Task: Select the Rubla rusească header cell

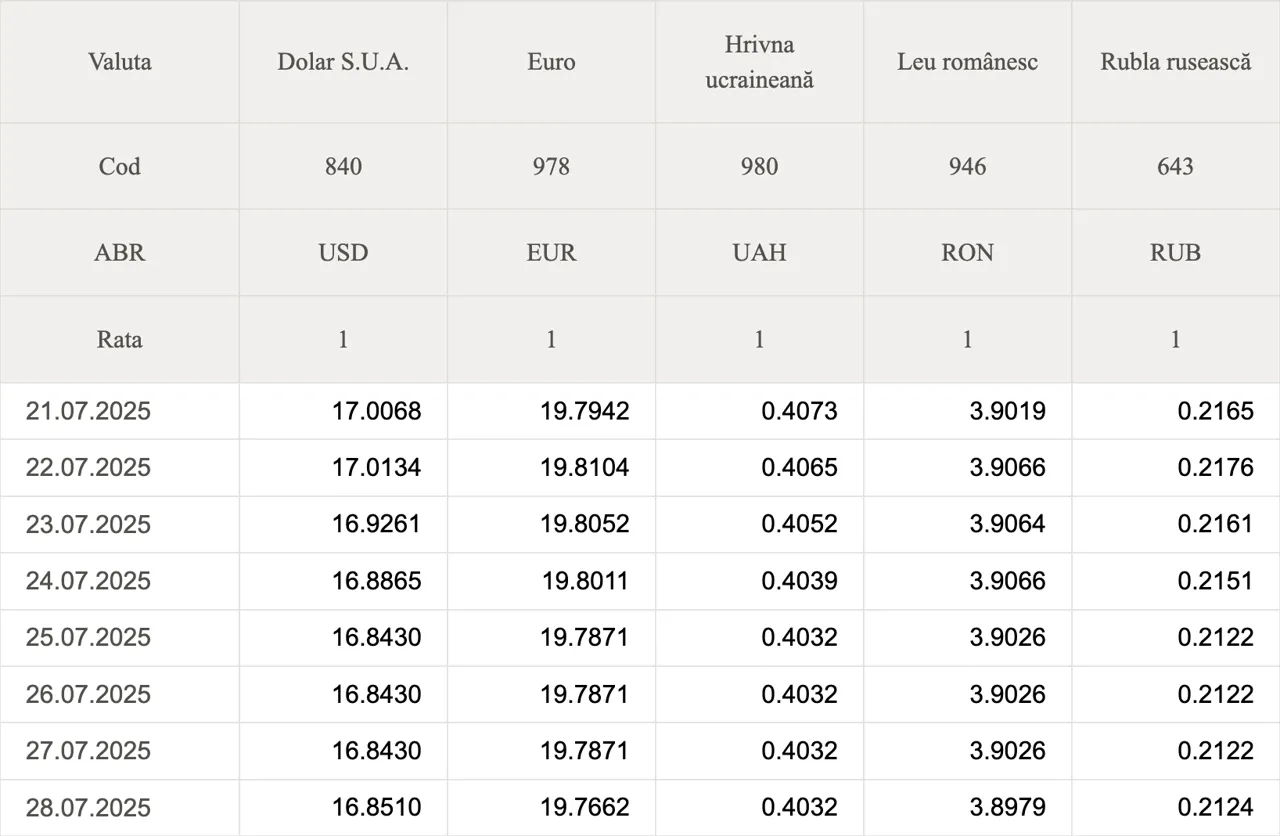Action: [x=1175, y=62]
